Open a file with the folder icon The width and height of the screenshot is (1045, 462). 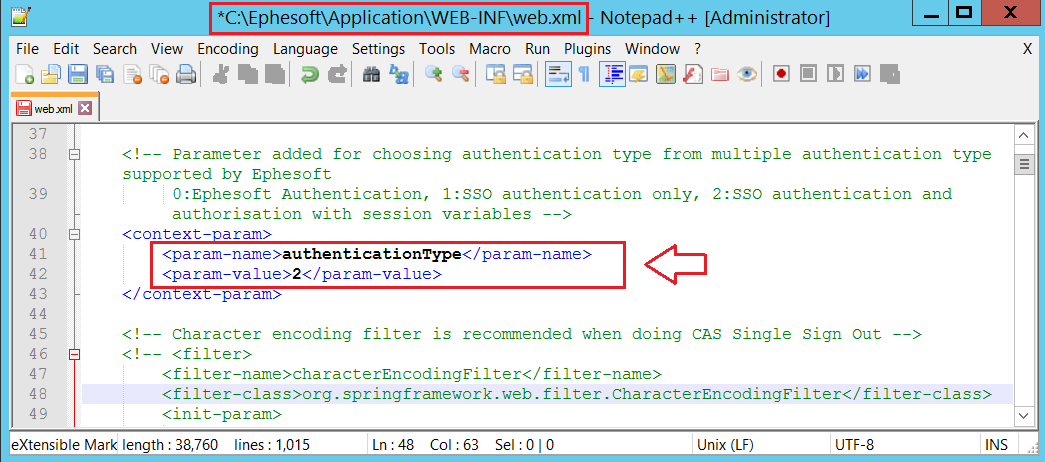tap(51, 73)
